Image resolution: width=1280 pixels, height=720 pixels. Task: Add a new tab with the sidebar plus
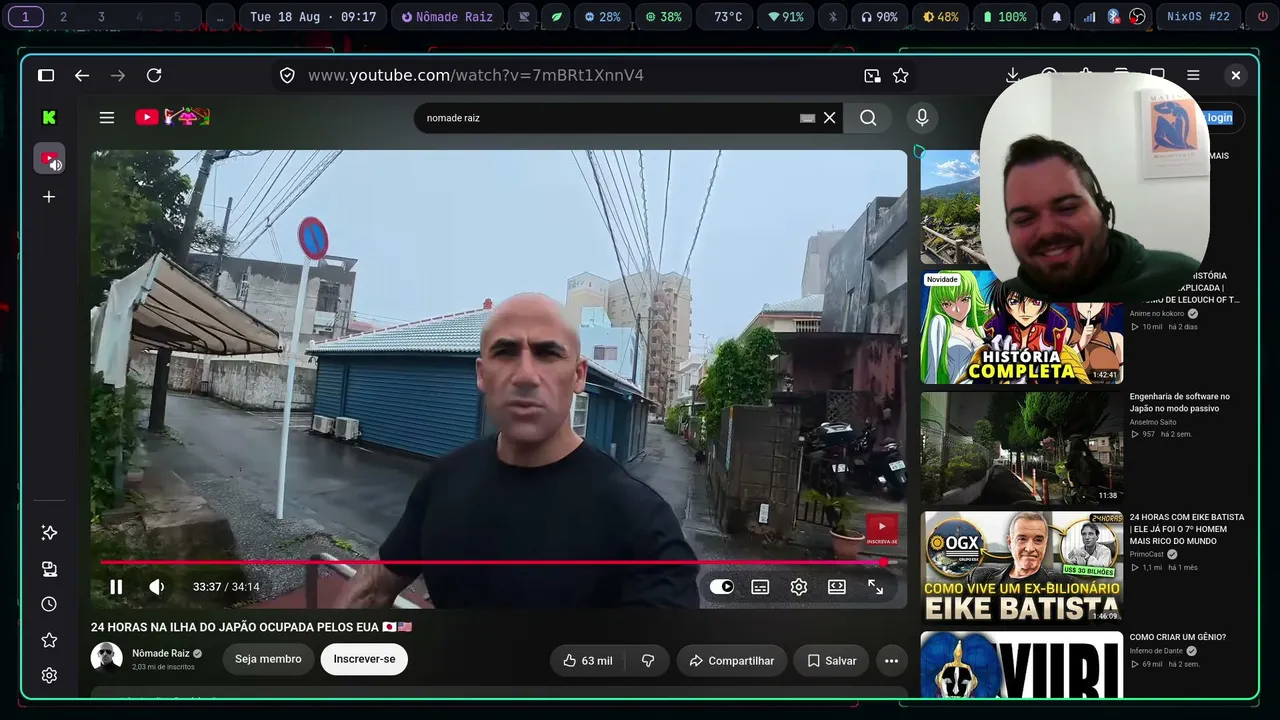pos(49,197)
